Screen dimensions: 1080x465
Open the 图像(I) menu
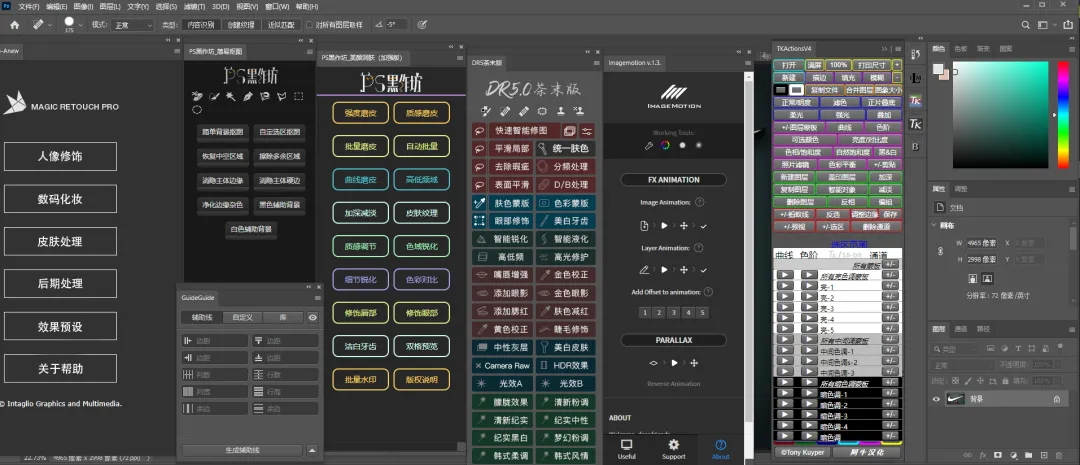(x=83, y=6)
